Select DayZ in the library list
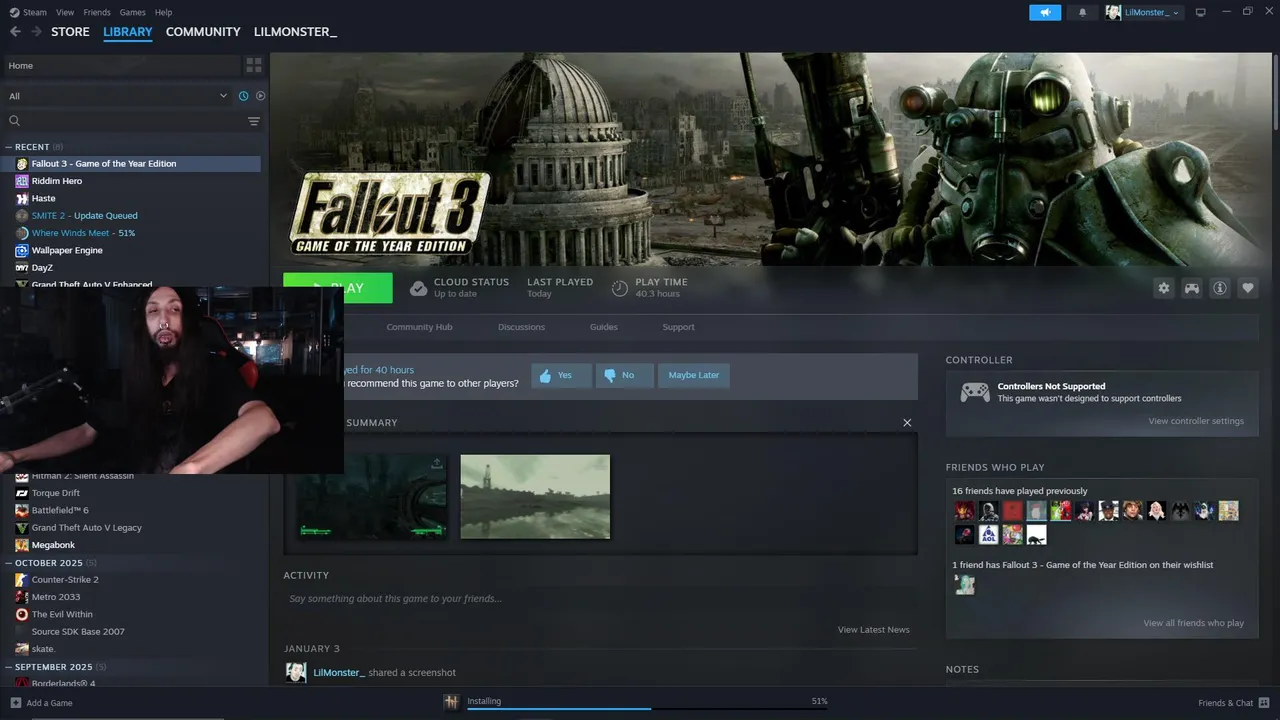This screenshot has height=720, width=1280. tap(42, 268)
